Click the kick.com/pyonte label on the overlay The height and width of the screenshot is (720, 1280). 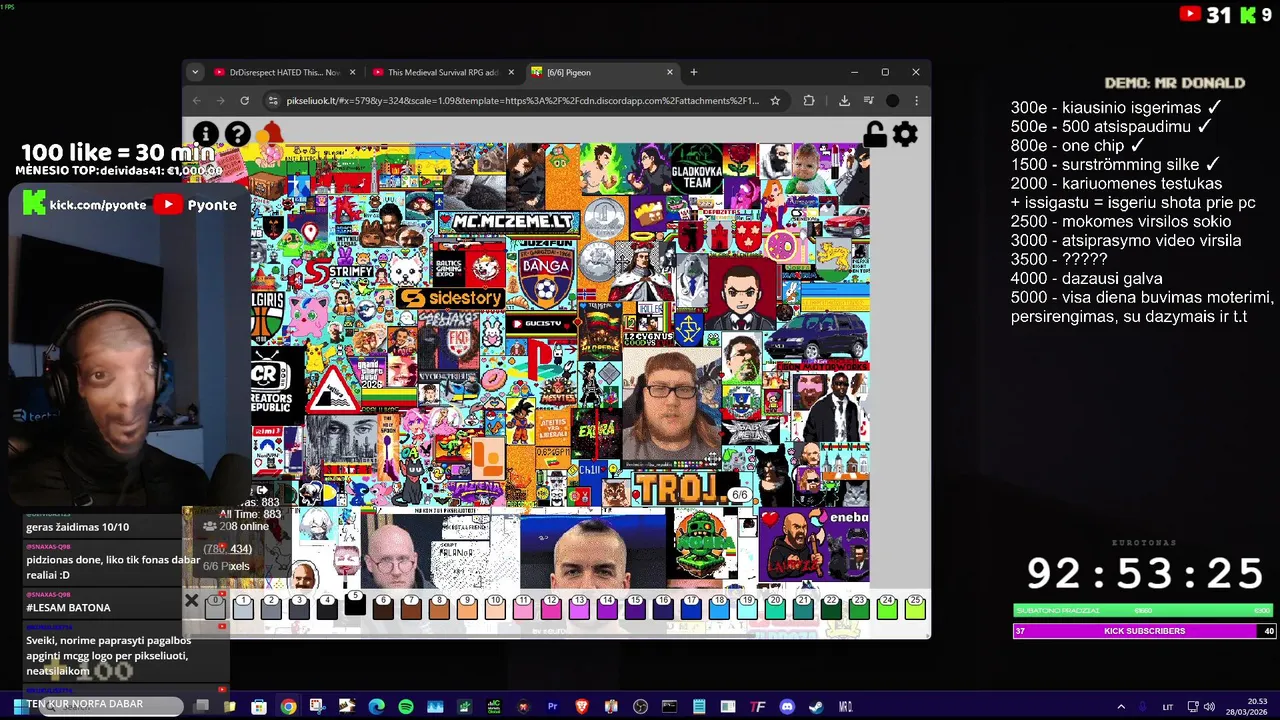[x=98, y=204]
